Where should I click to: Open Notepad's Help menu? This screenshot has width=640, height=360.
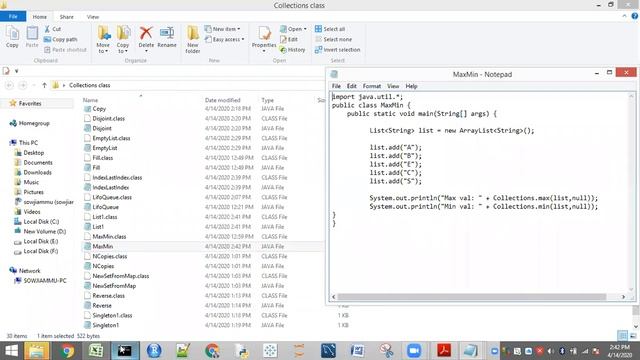tap(411, 86)
